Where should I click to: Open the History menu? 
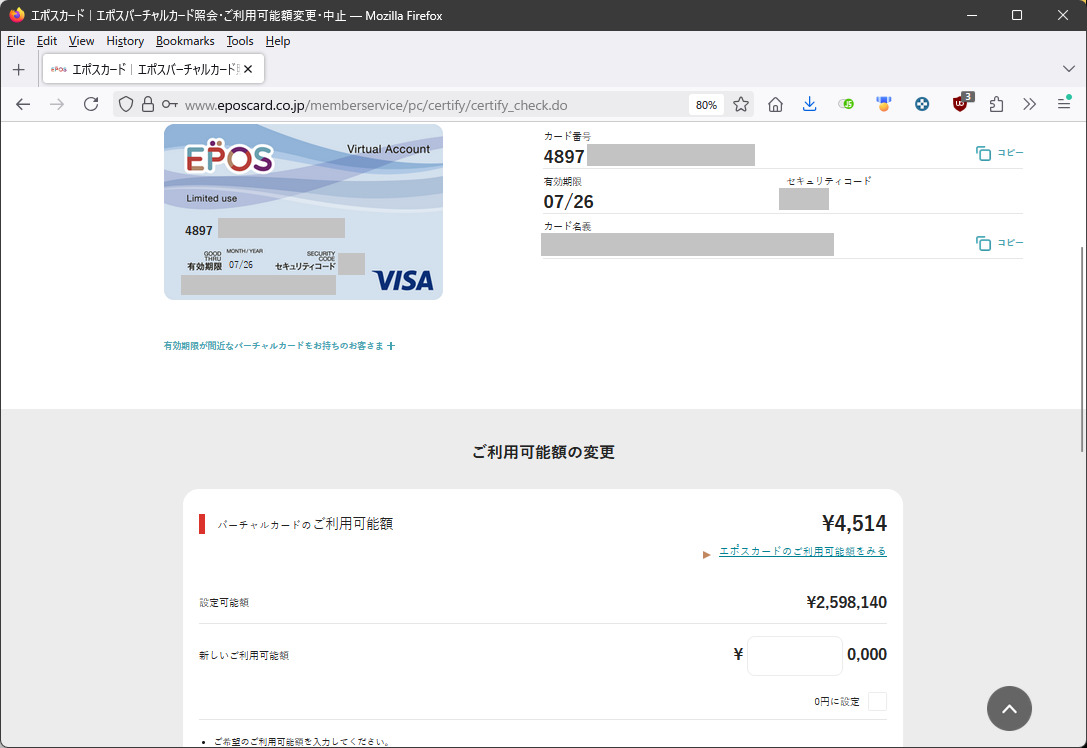[x=125, y=41]
